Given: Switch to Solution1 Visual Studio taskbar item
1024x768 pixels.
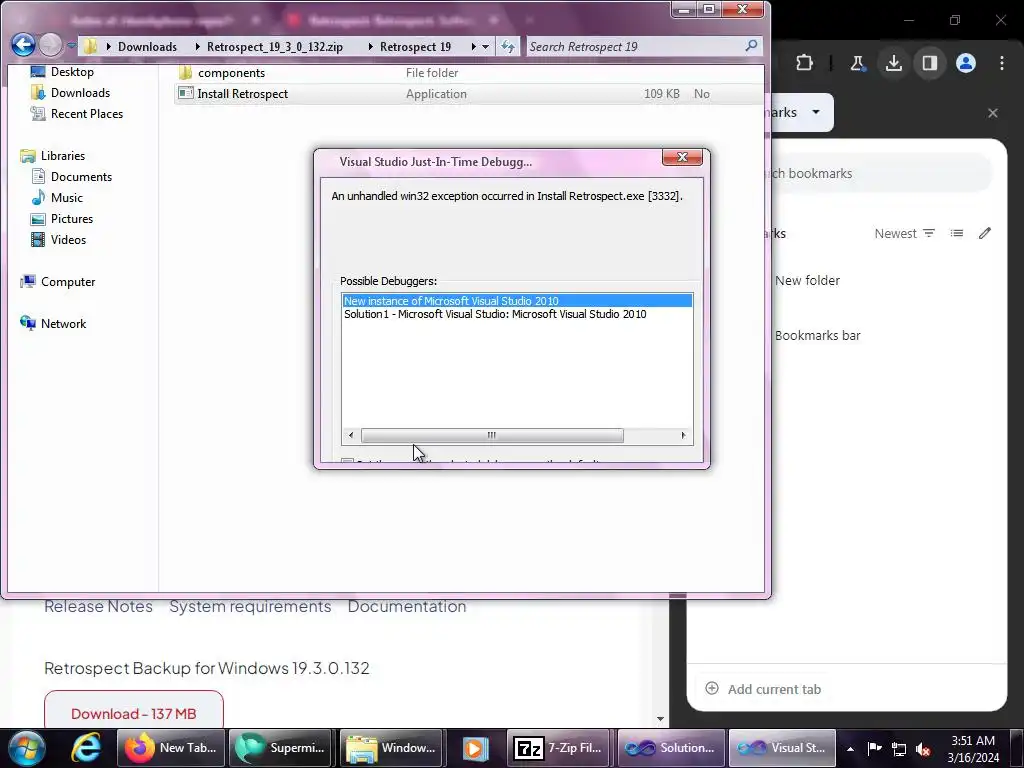Looking at the screenshot, I should click(671, 748).
